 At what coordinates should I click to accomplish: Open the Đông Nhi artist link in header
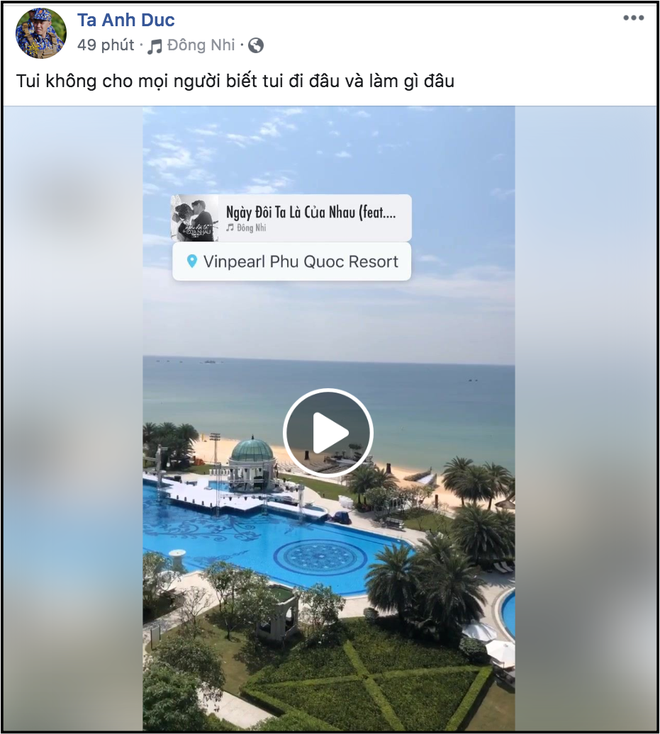[x=201, y=45]
